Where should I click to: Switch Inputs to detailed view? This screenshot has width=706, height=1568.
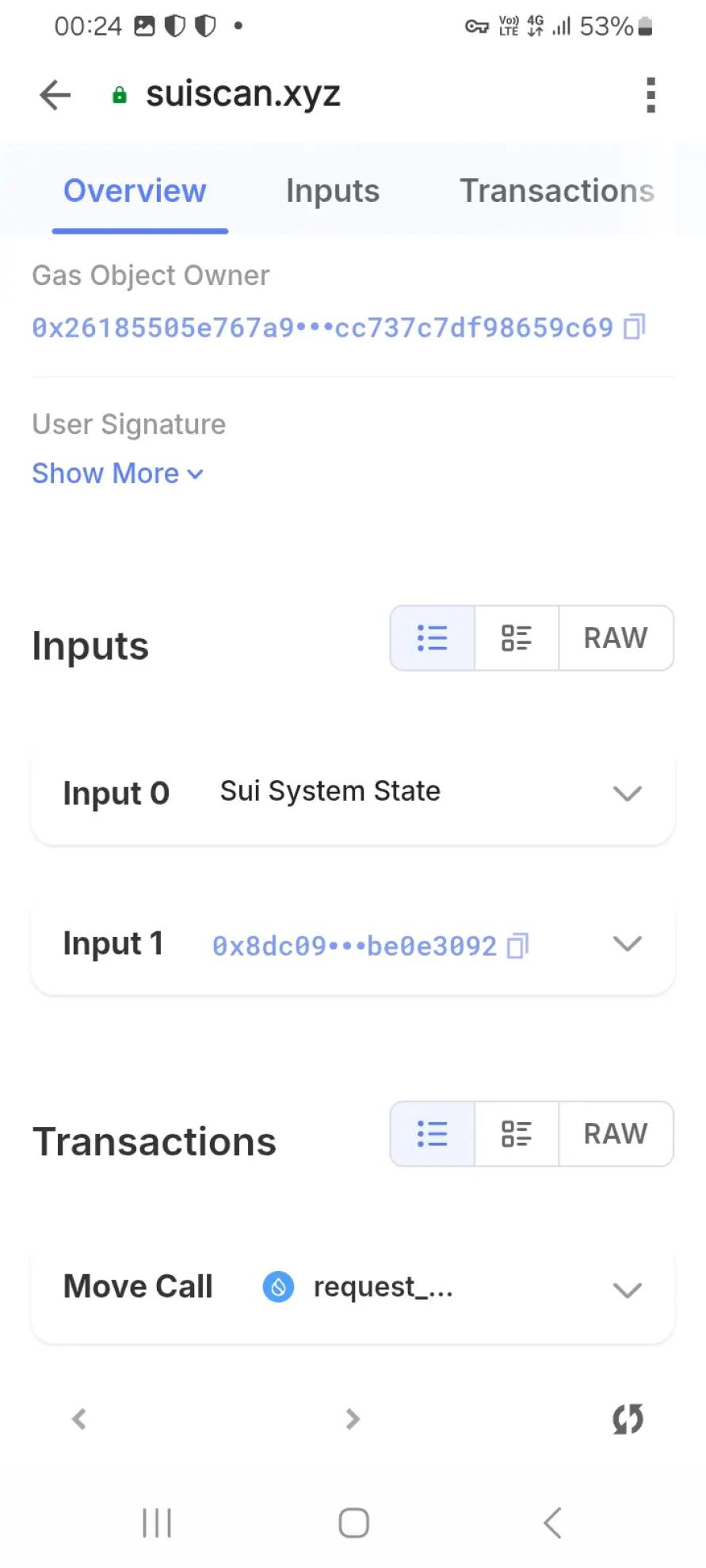tap(517, 638)
